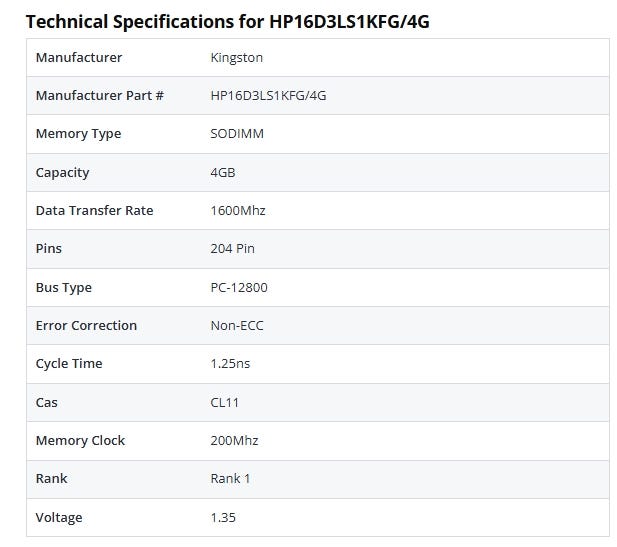The image size is (617, 547).
Task: Select the PC-12800 value
Action: click(x=239, y=287)
